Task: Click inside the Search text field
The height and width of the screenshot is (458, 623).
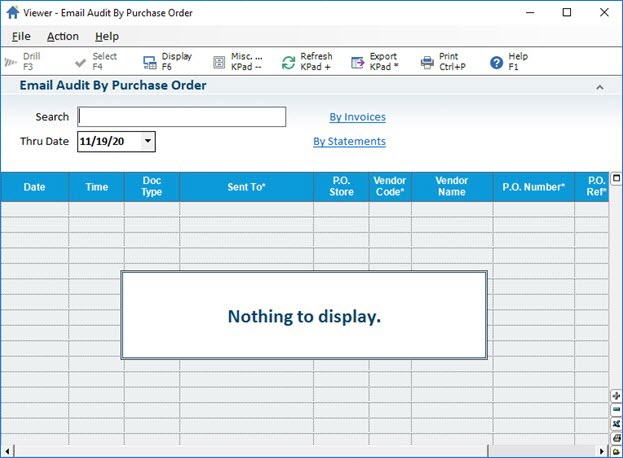Action: tap(182, 117)
